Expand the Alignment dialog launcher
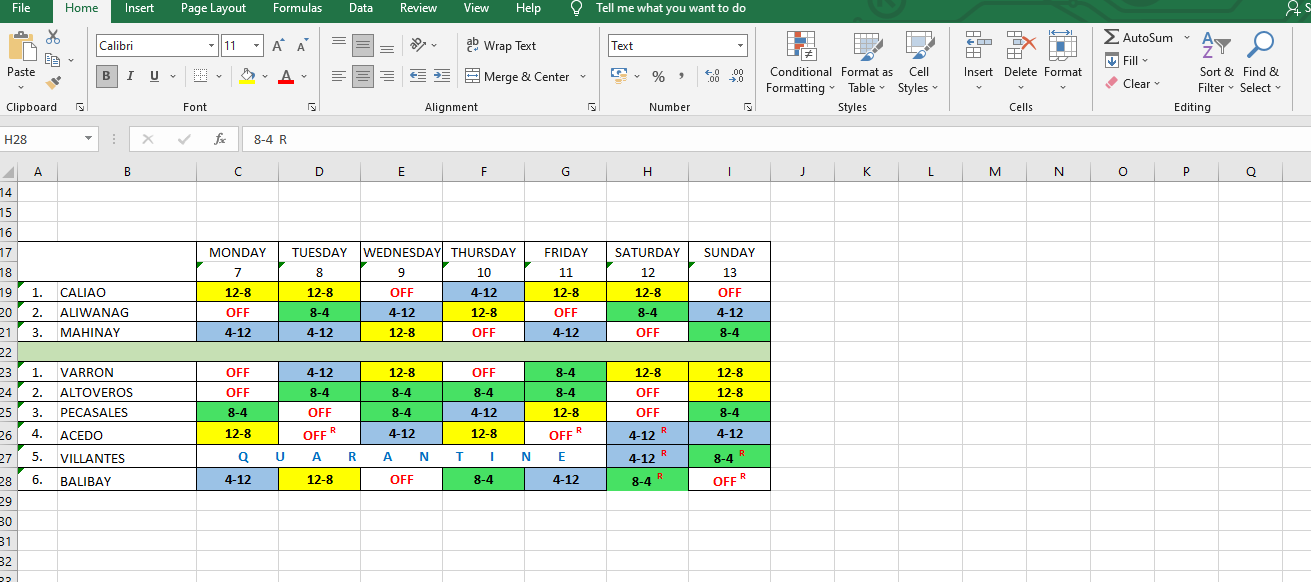 [591, 107]
